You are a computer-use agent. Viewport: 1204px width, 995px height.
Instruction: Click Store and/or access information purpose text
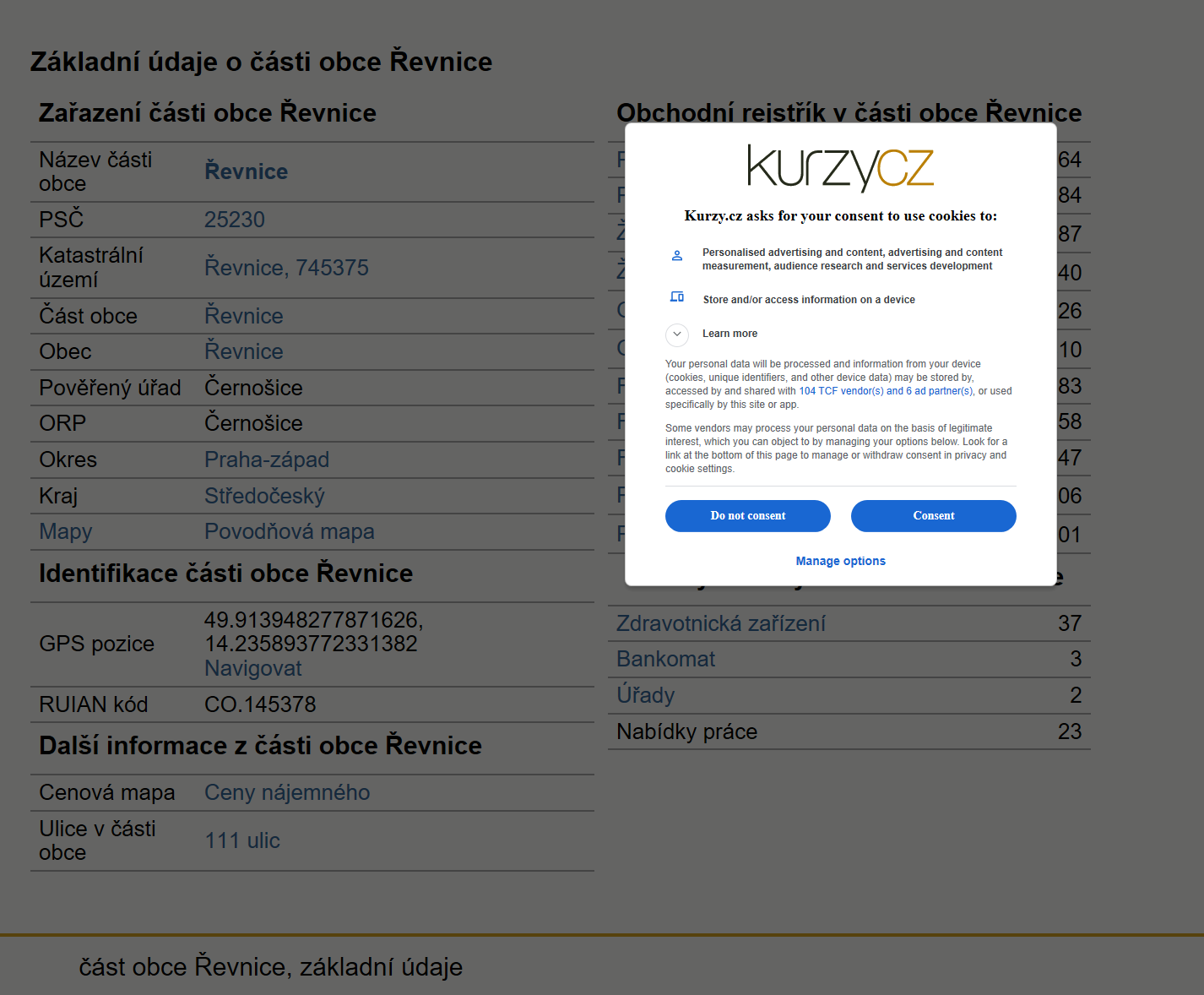click(x=809, y=300)
